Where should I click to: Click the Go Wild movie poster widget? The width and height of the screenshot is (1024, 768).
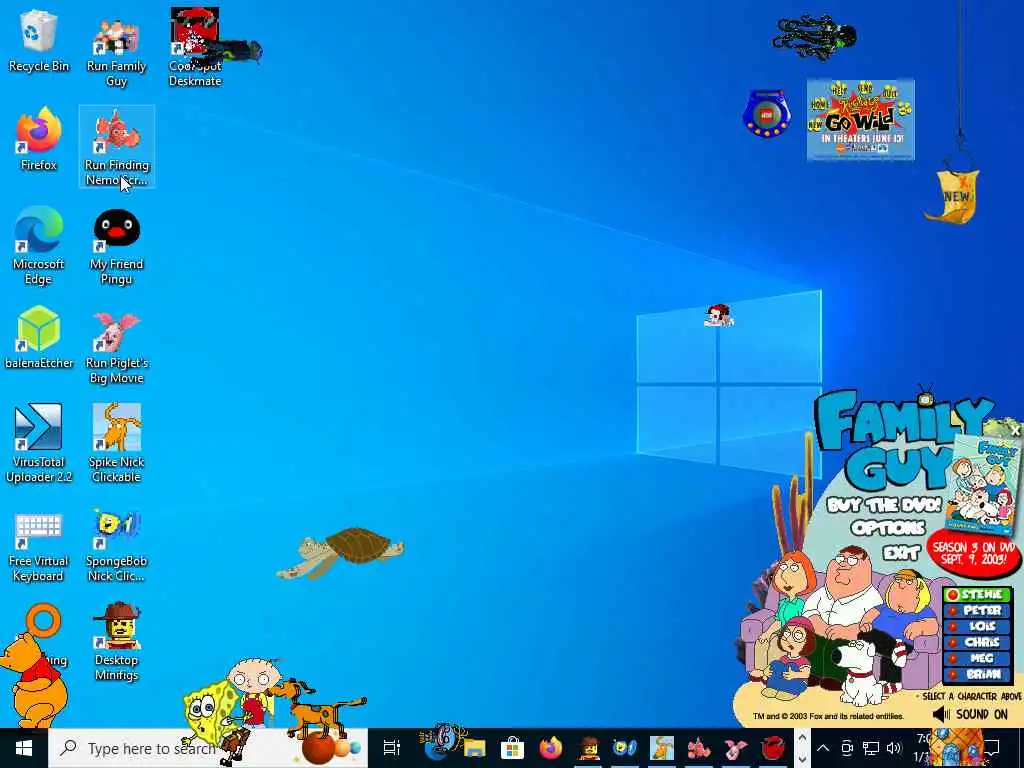[x=861, y=120]
